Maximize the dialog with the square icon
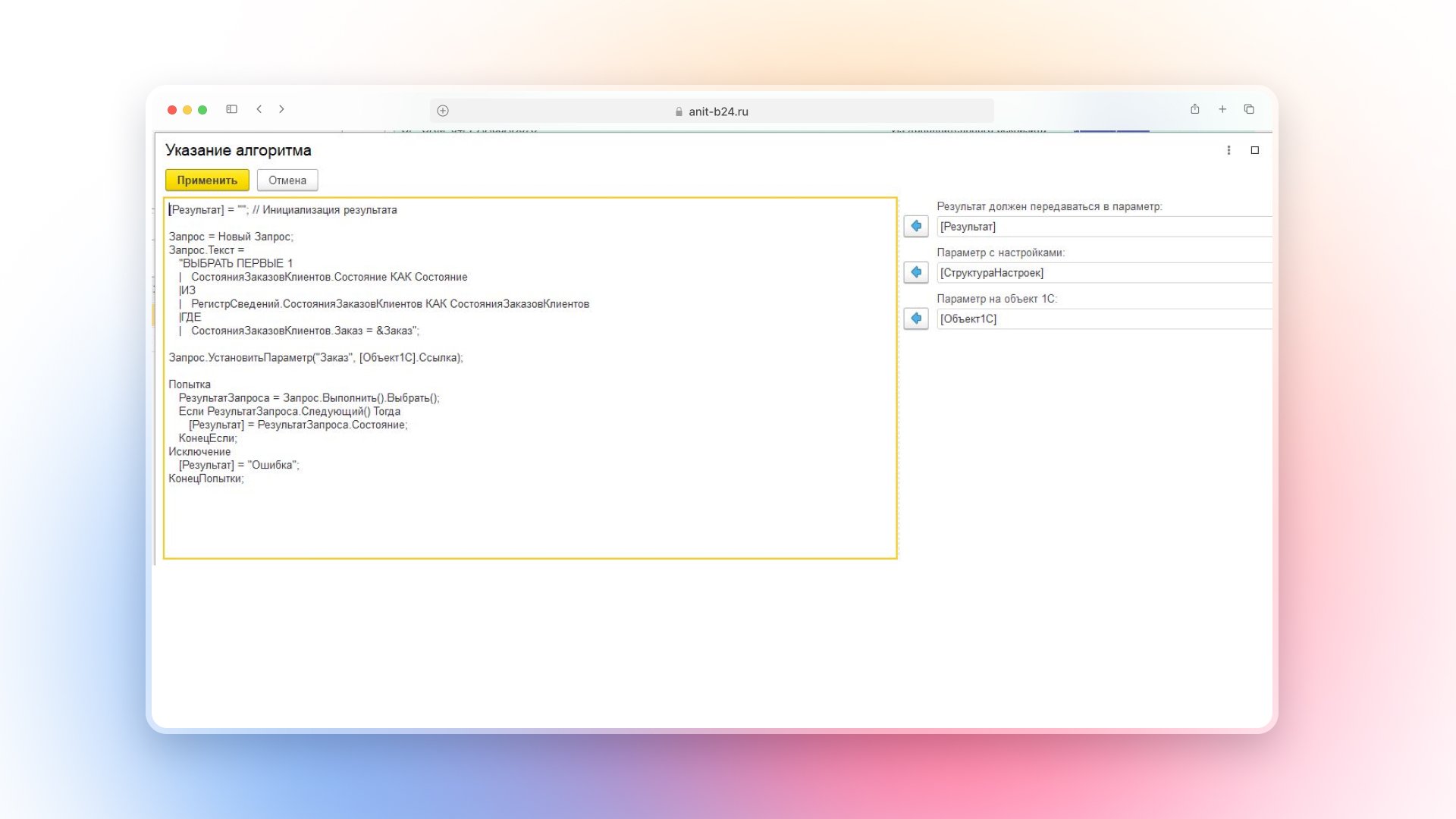Screen dimensions: 1456x819 point(1255,150)
